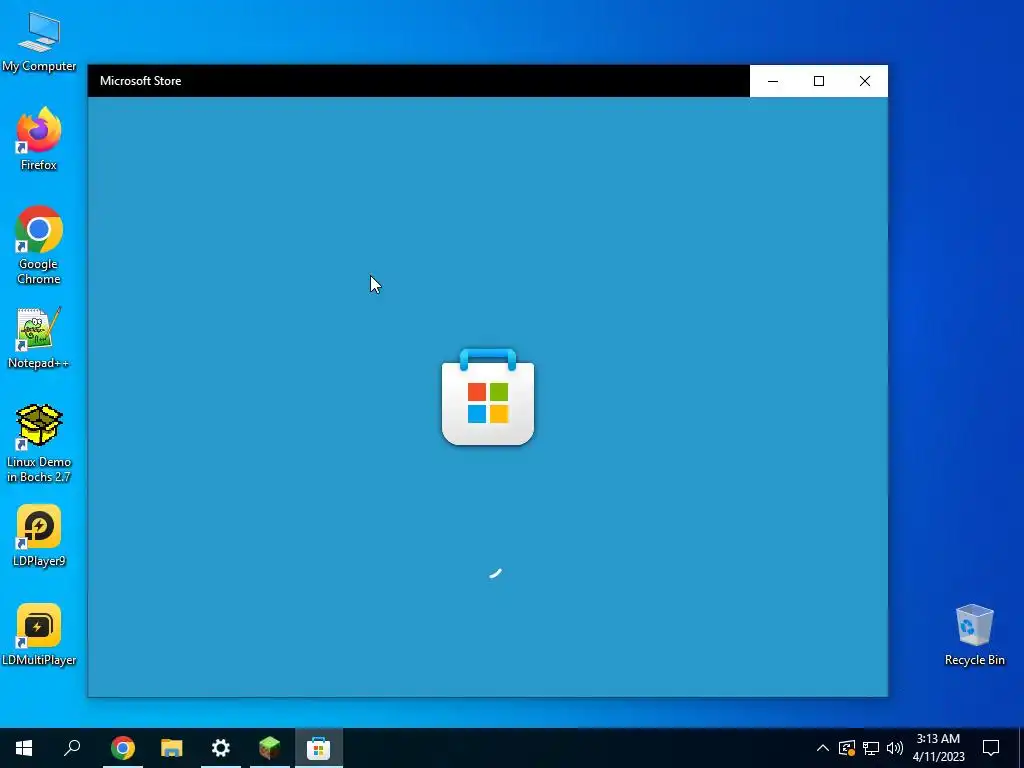Screen dimensions: 1024x768
Task: Open the notification center icon
Action: pos(991,748)
